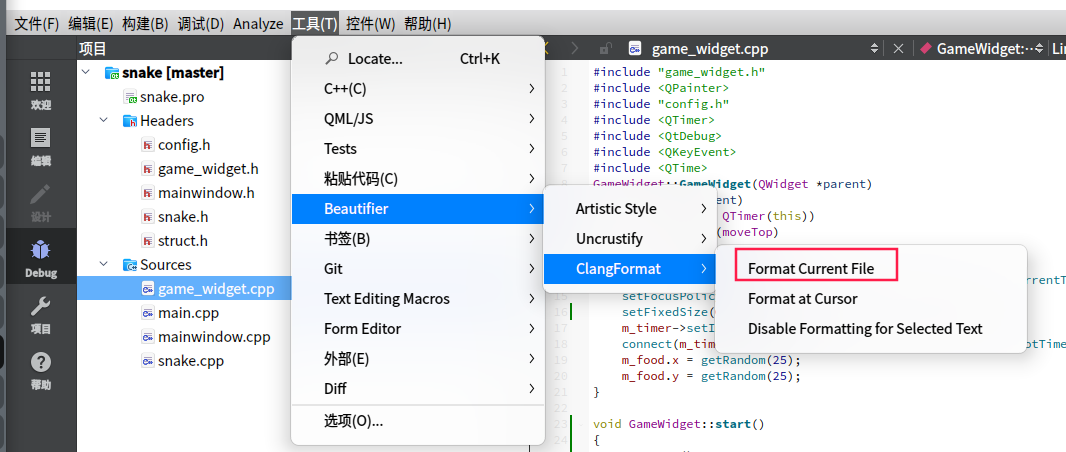The image size is (1066, 452).
Task: Expand the 书签(B) submenu
Action: pyautogui.click(x=417, y=239)
